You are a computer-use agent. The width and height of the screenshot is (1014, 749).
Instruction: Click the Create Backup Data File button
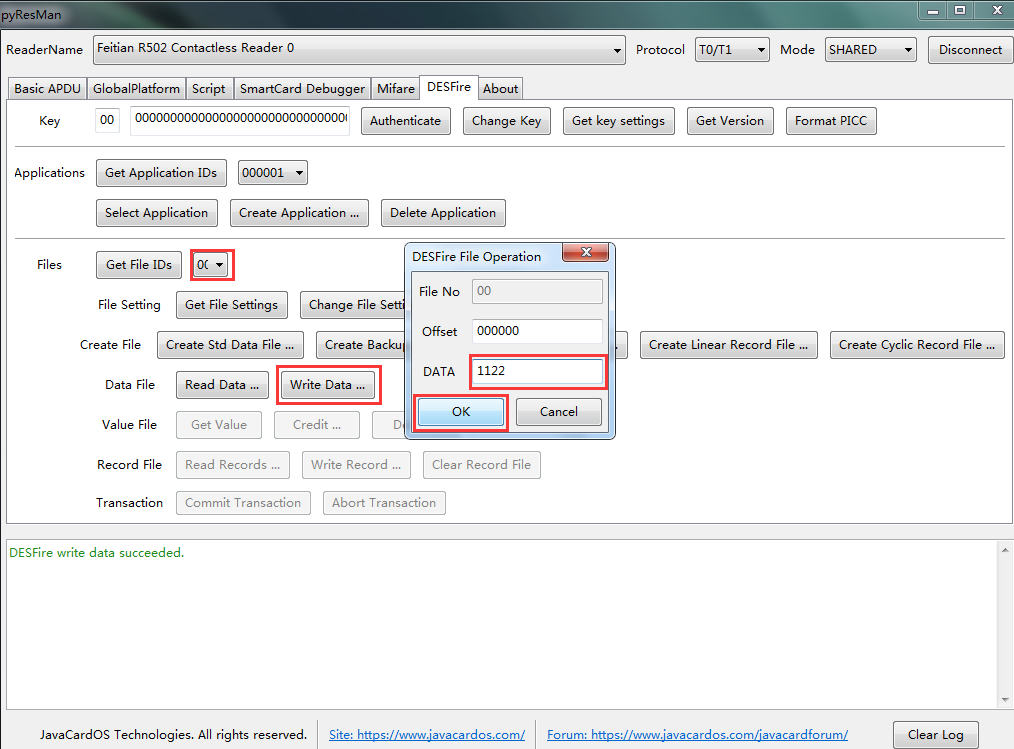point(360,345)
